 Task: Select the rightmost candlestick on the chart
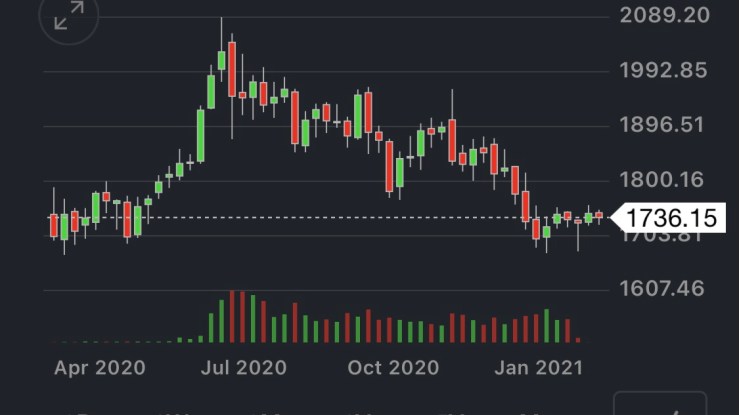click(598, 215)
